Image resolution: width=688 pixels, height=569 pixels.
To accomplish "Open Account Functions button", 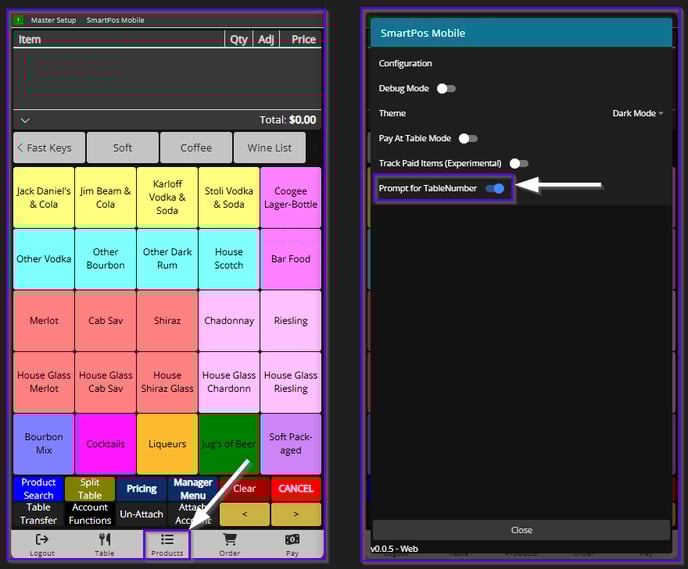I will (x=90, y=514).
